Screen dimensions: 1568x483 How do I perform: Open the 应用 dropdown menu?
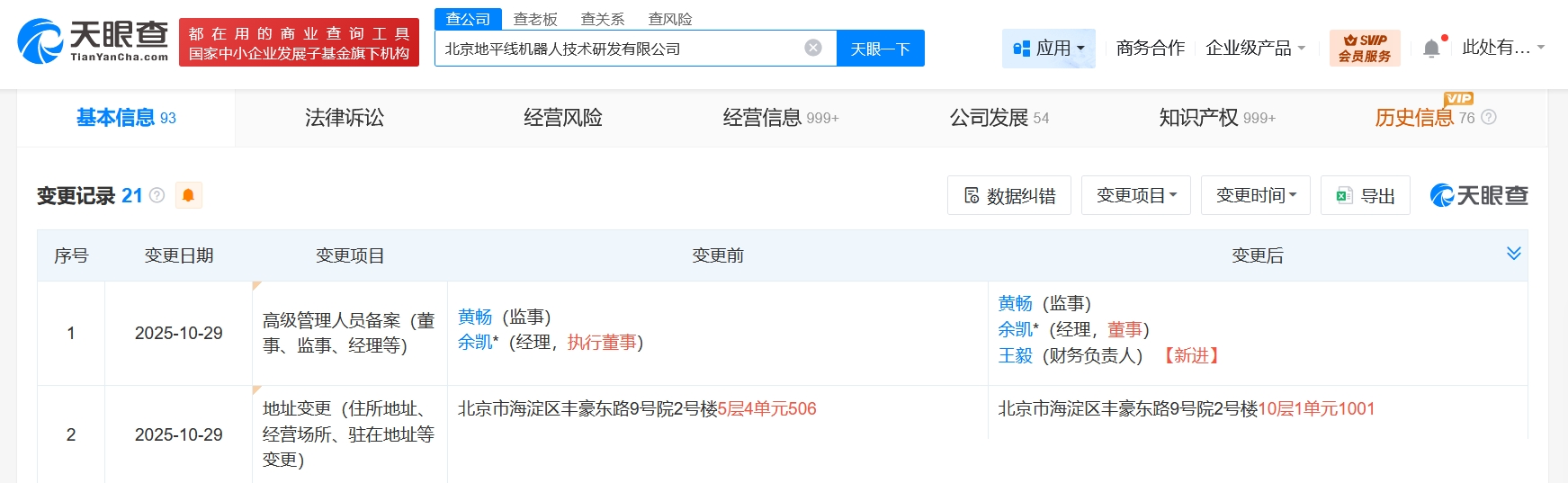(1049, 49)
